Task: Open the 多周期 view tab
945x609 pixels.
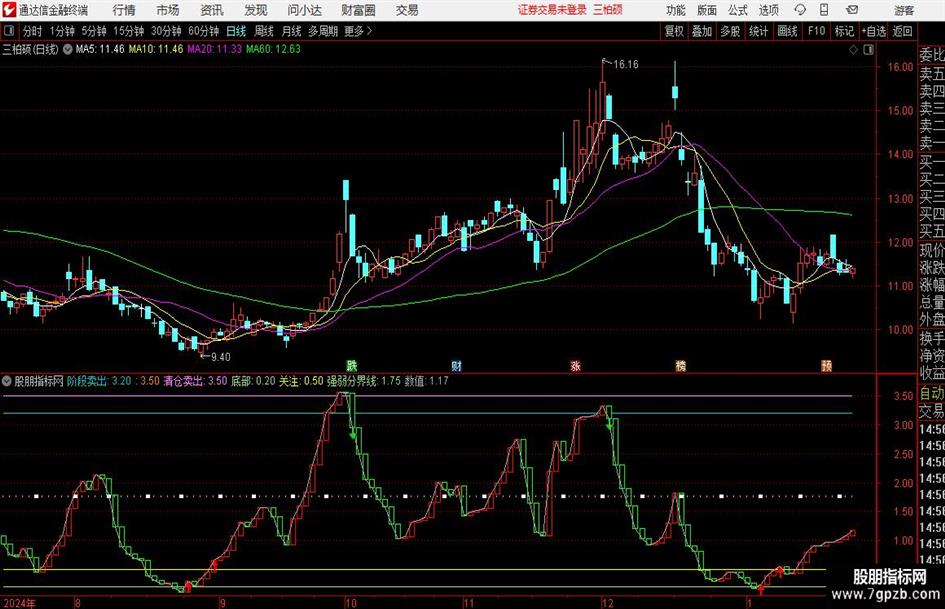Action: 323,31
